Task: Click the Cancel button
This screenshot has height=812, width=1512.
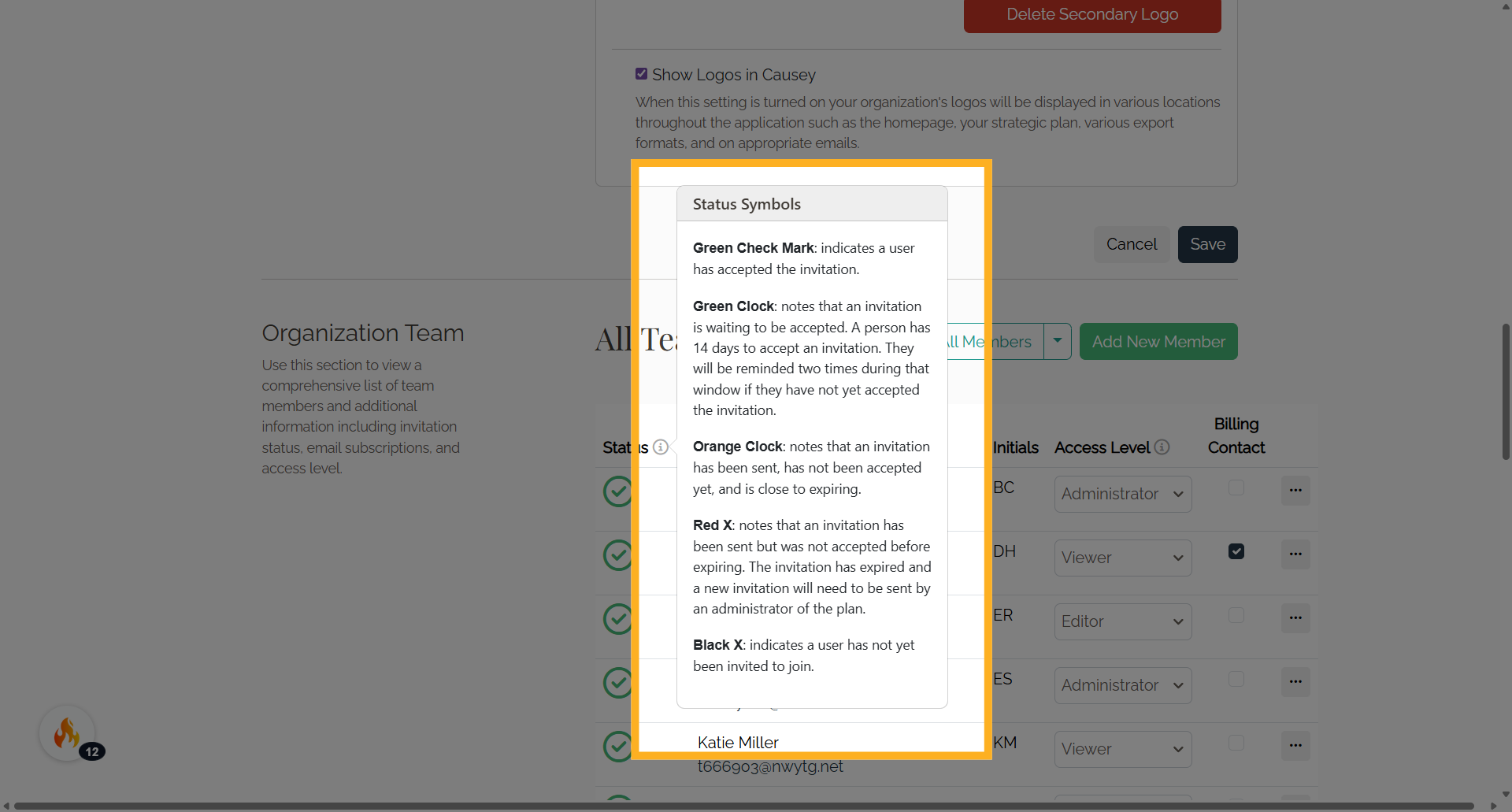Action: click(1132, 244)
